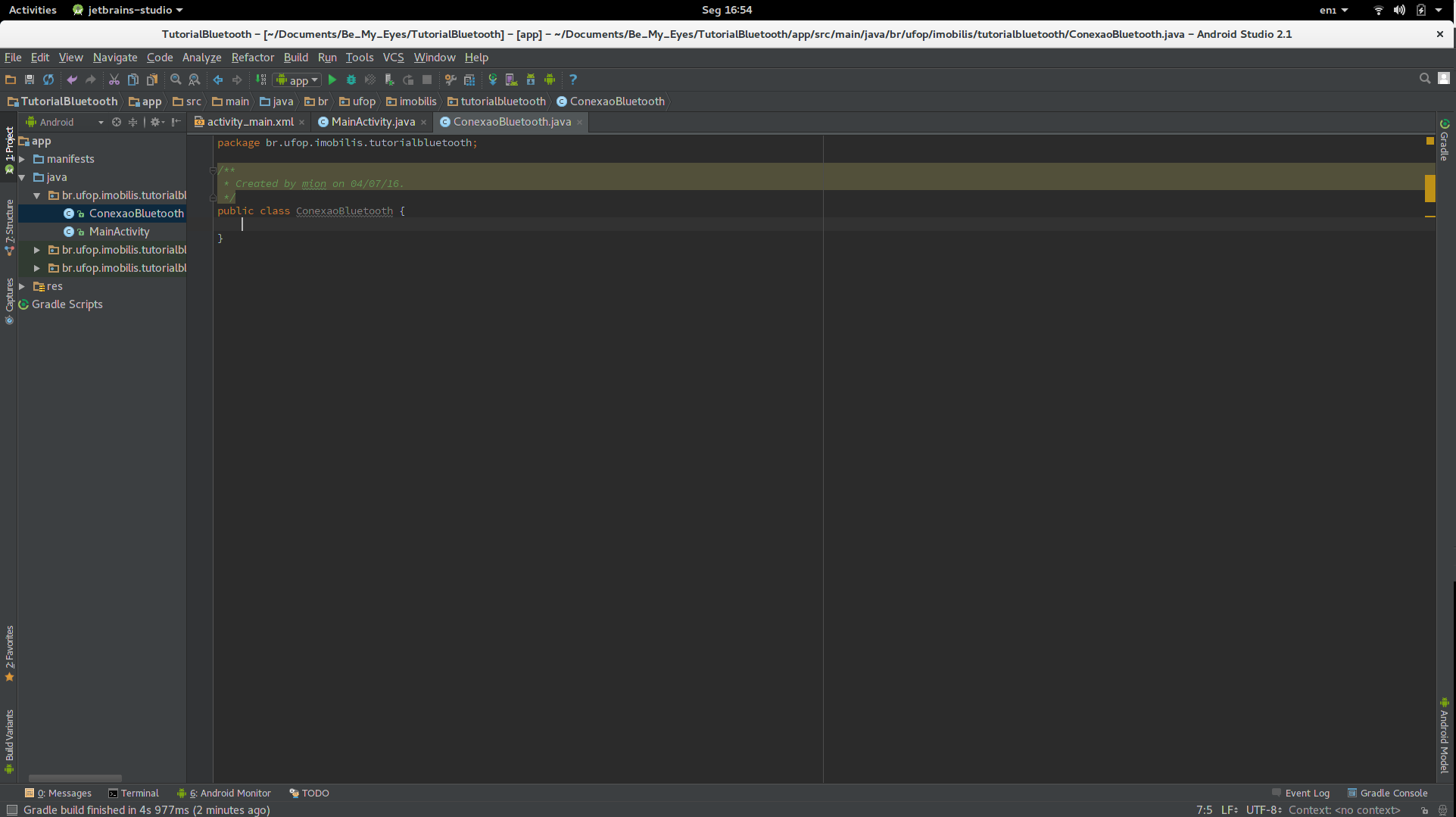The height and width of the screenshot is (817, 1456).
Task: Click Attach debugger to Android process
Action: pyautogui.click(x=389, y=80)
